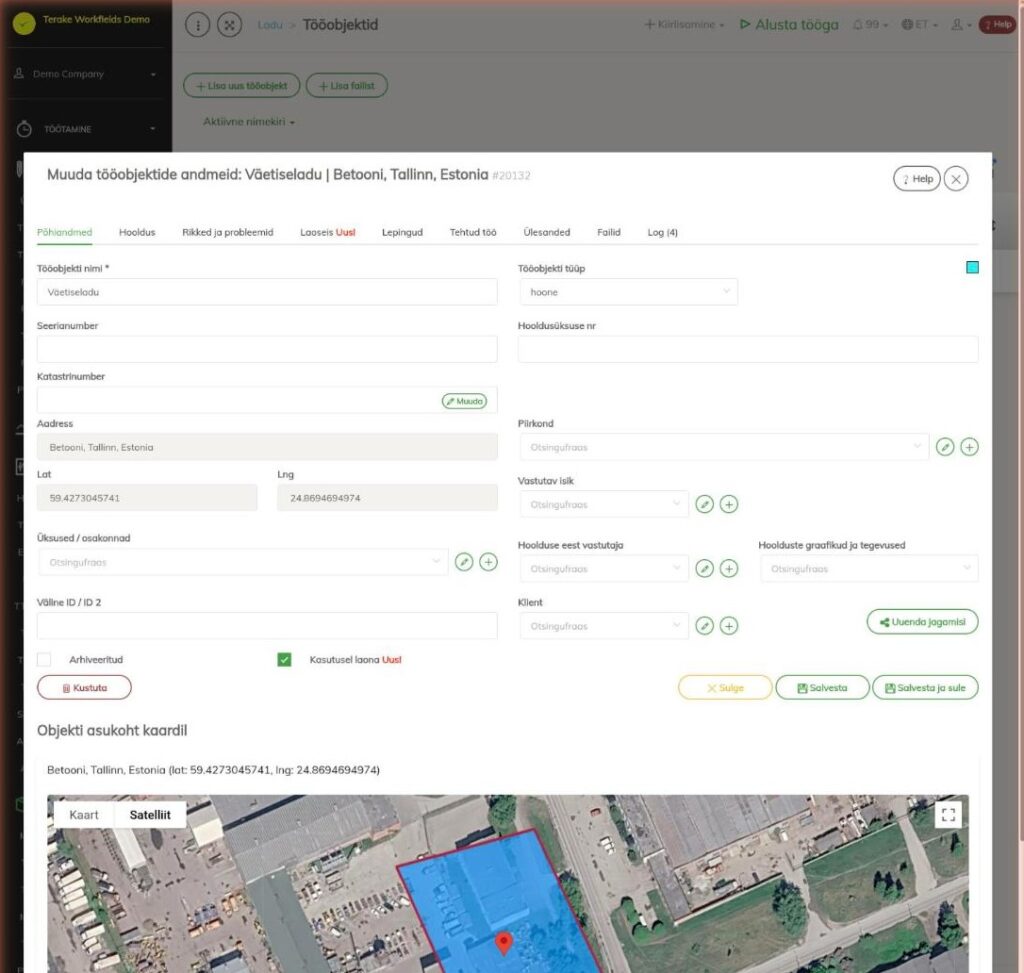Click the Muuda button in the Katastrinumber field

(x=464, y=401)
